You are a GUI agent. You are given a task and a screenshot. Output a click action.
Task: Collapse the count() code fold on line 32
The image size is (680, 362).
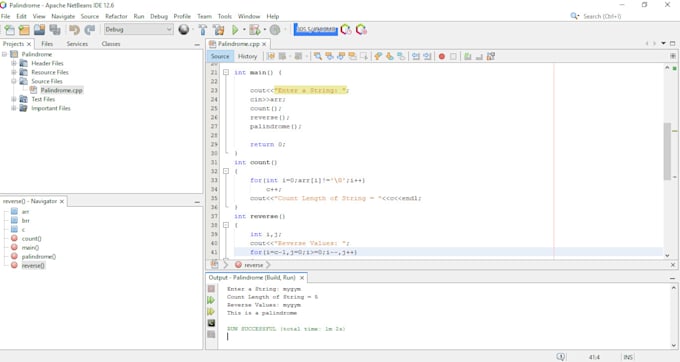[x=226, y=171]
